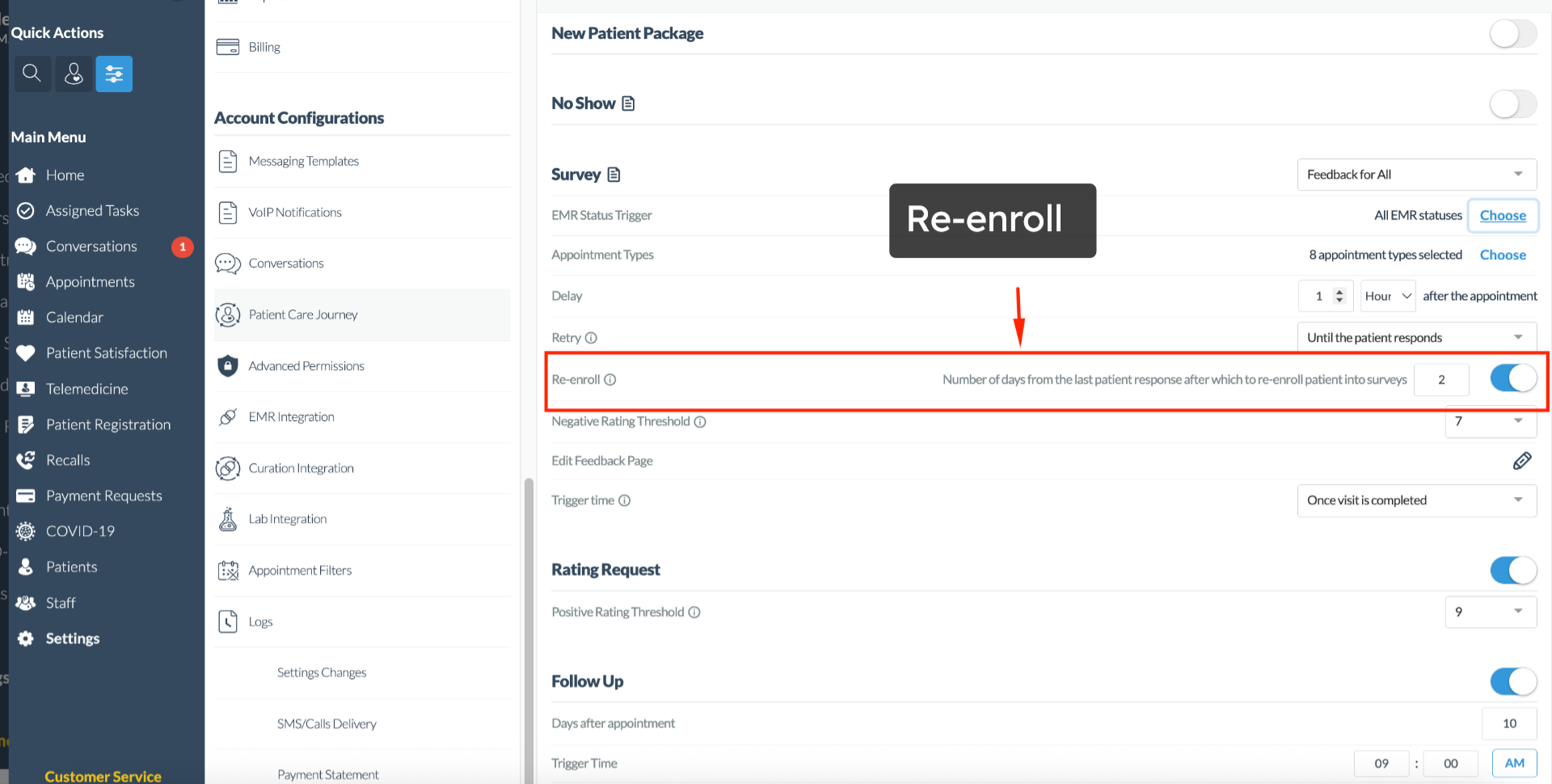Open the Trigger time Once visit is completed dropdown
The height and width of the screenshot is (784, 1552).
click(1416, 500)
